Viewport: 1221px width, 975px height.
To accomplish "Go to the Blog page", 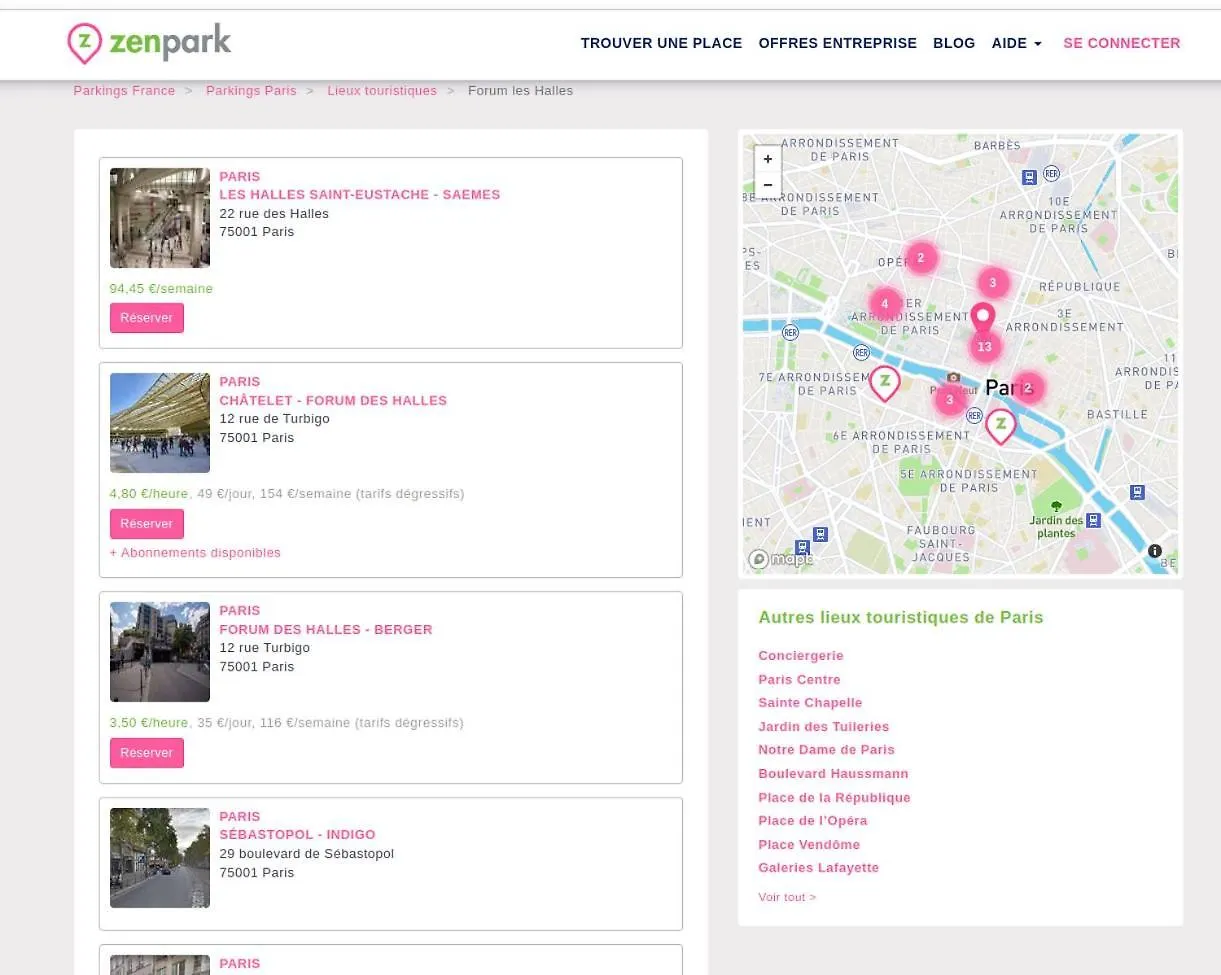I will pos(954,43).
